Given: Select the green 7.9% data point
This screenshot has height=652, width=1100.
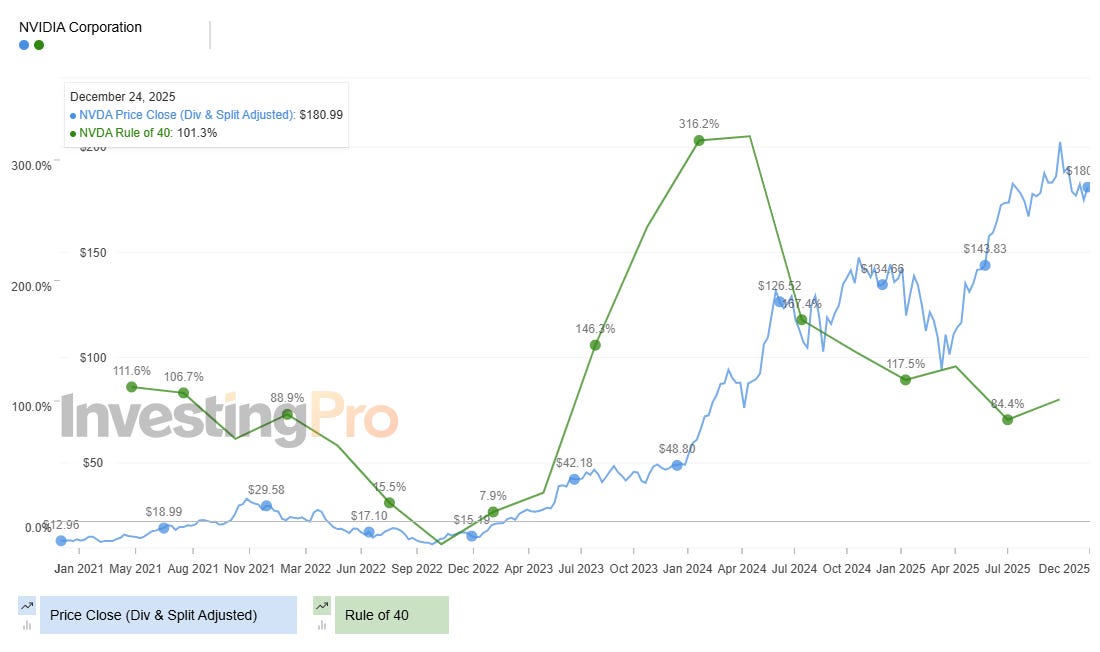Looking at the screenshot, I should point(493,512).
